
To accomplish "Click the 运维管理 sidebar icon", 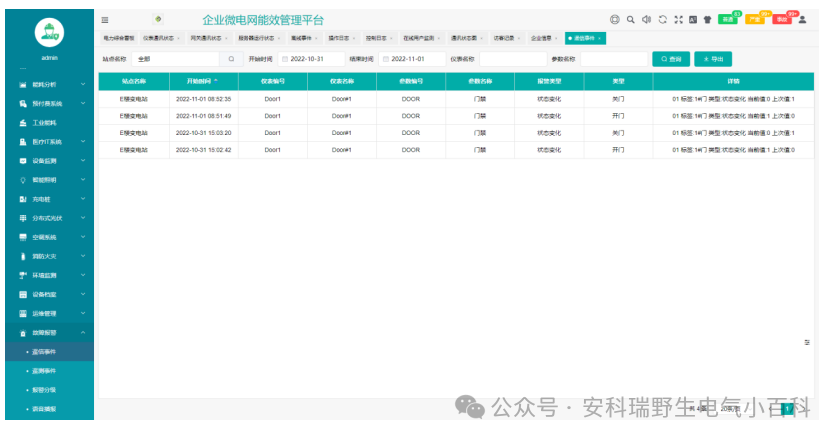I will (22, 314).
